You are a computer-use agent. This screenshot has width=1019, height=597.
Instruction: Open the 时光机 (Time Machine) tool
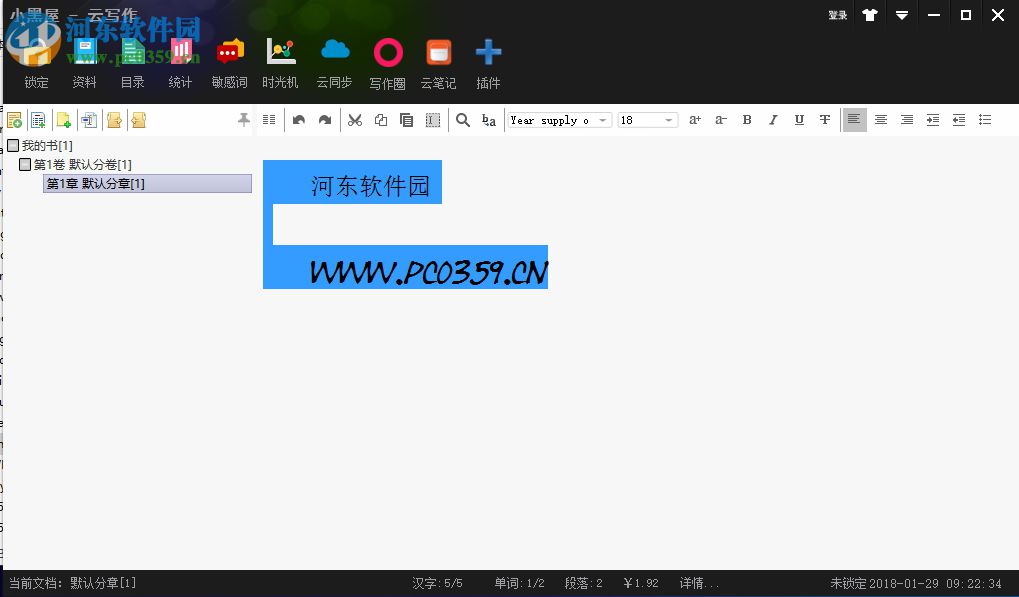(x=280, y=60)
